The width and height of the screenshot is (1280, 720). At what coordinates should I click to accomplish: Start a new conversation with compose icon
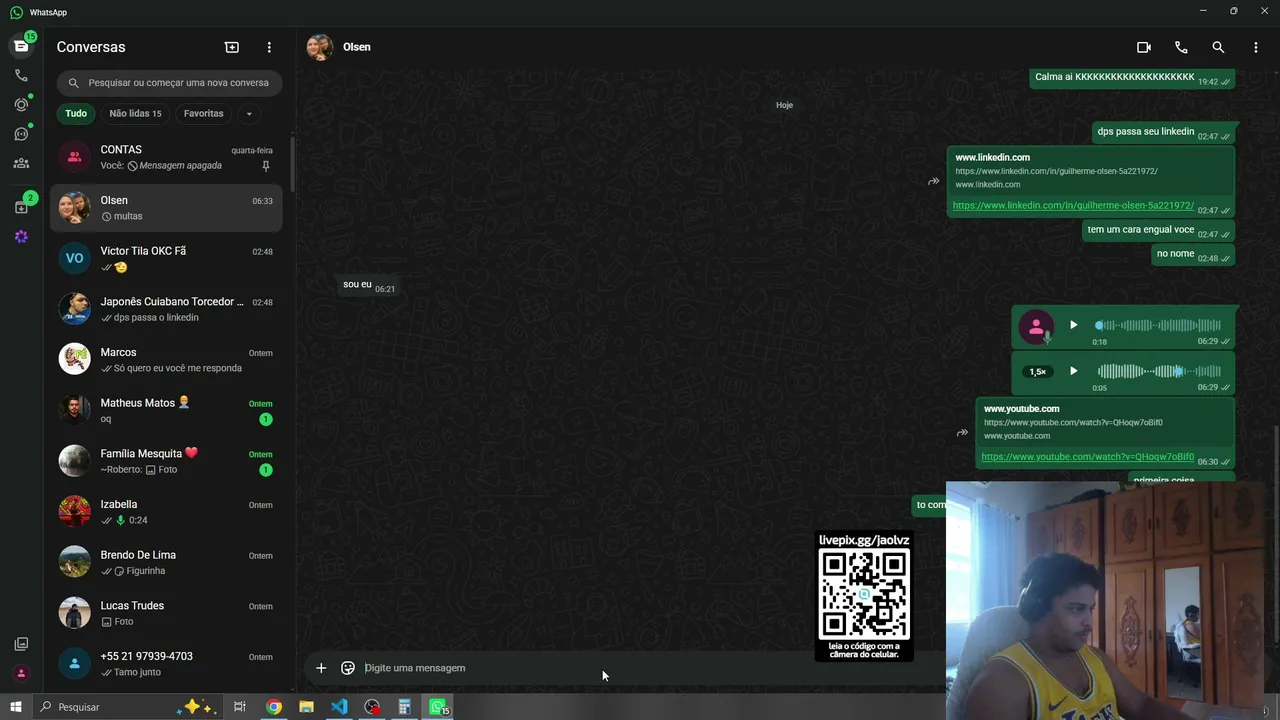point(232,47)
